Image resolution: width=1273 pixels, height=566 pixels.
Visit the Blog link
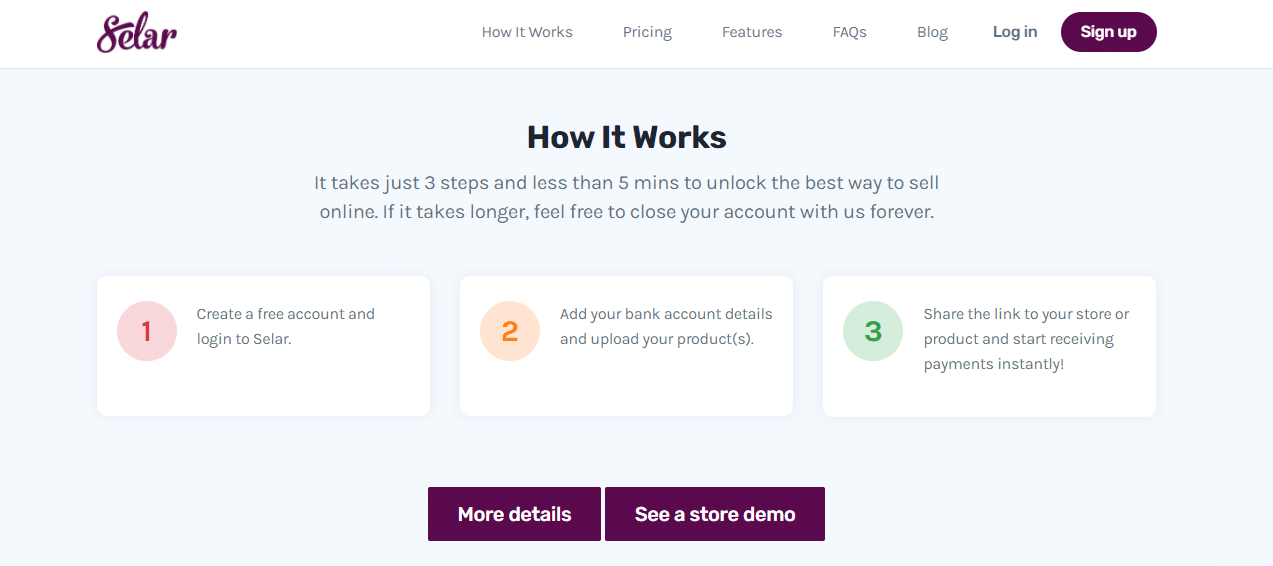[x=932, y=32]
